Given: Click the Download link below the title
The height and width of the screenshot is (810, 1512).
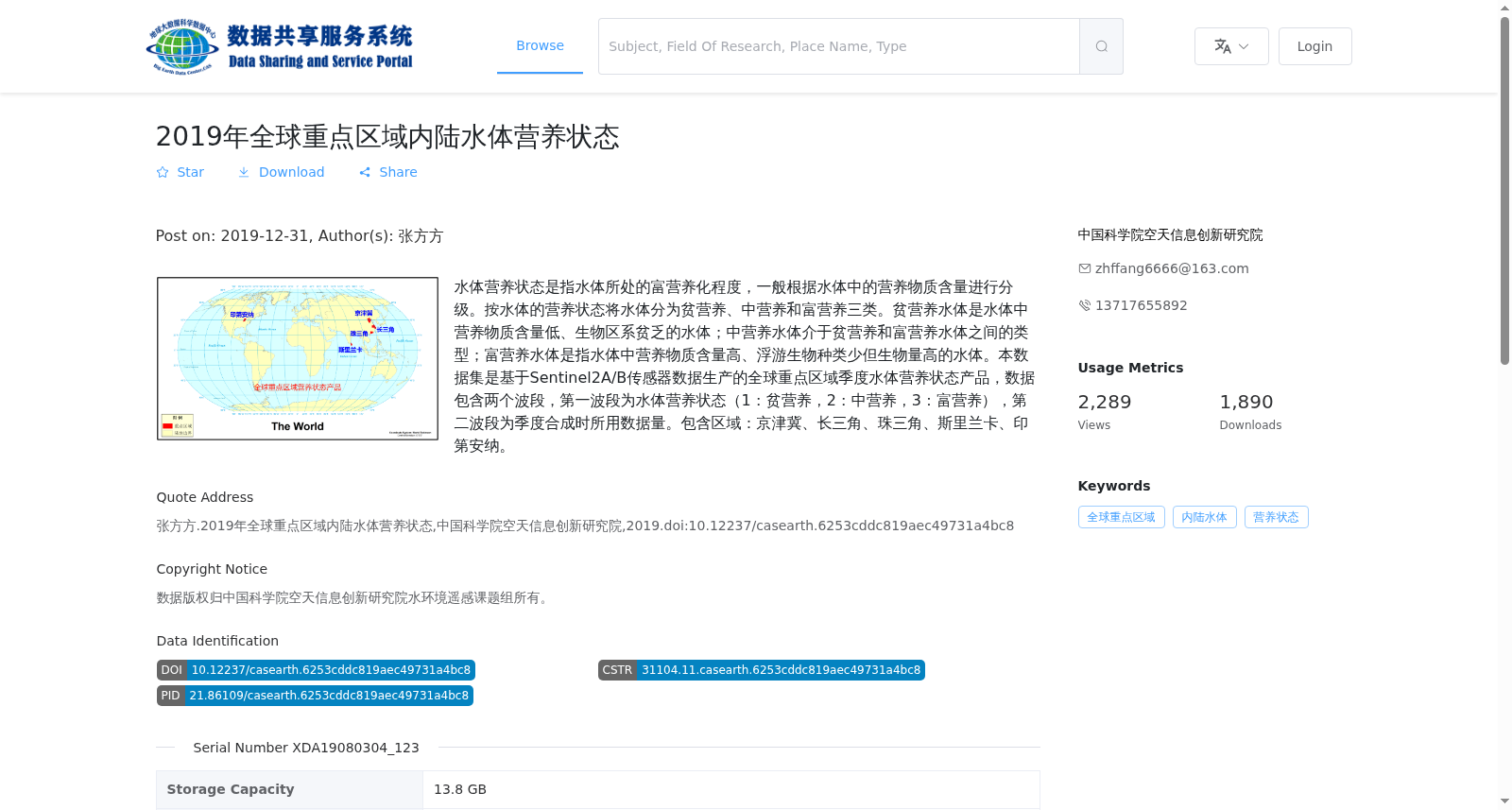Looking at the screenshot, I should point(281,172).
